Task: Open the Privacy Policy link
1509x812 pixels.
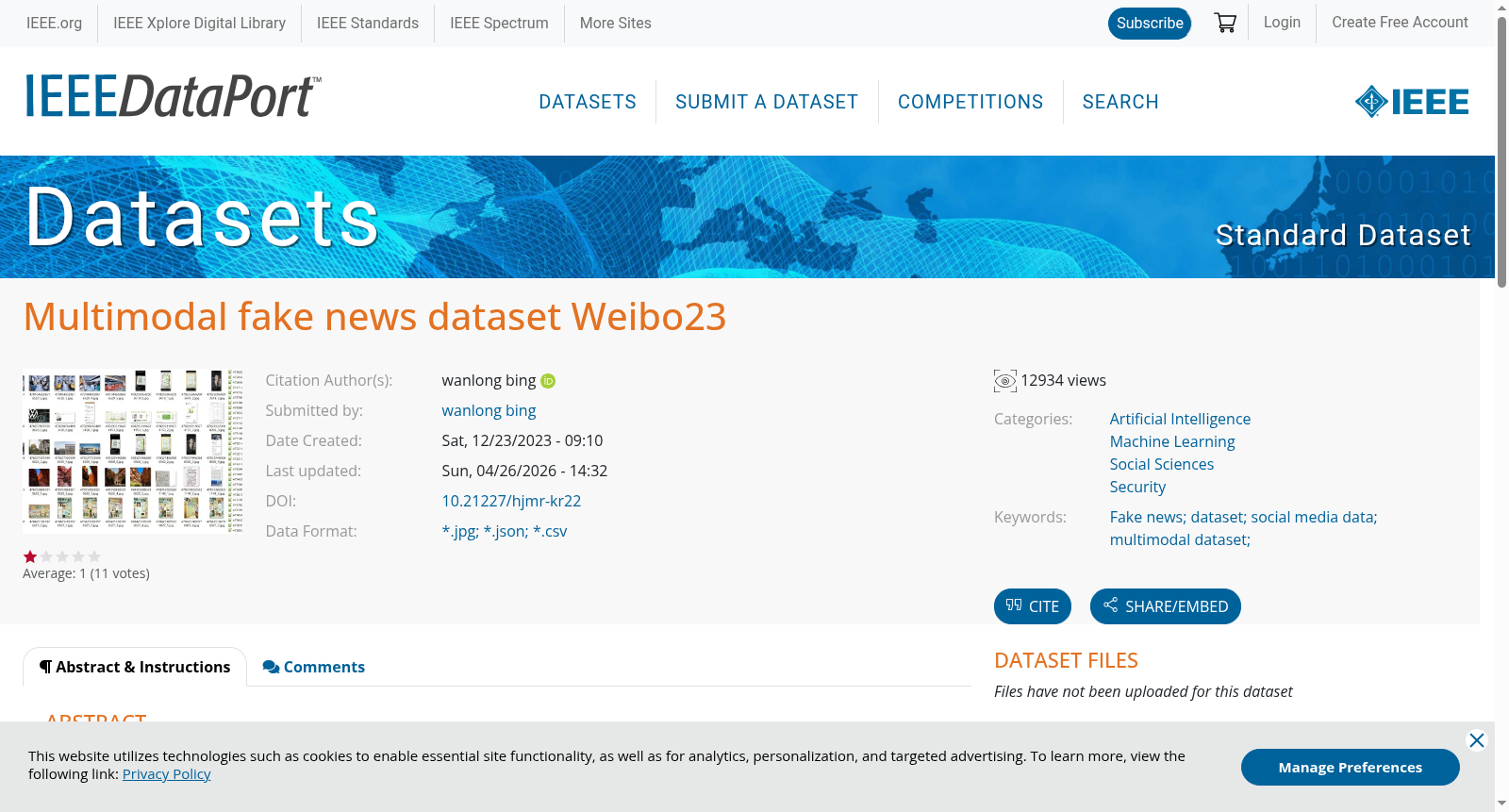Action: [x=167, y=774]
